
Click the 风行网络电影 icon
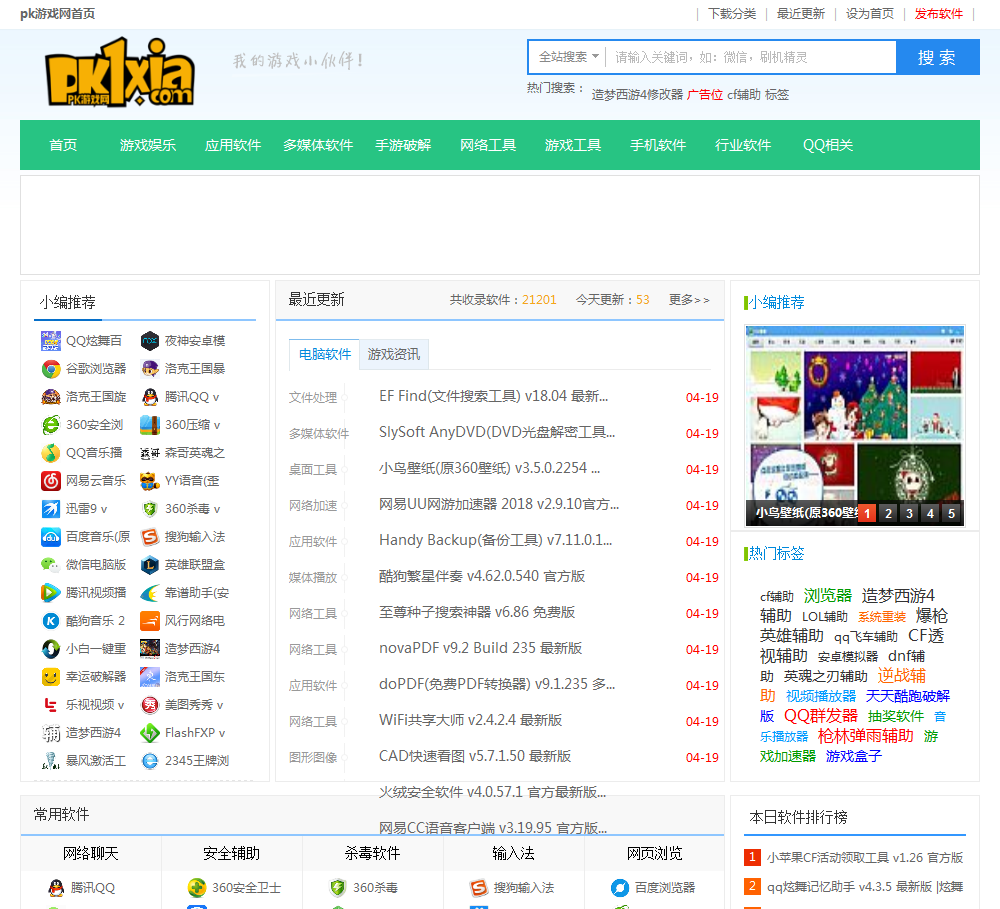point(150,621)
